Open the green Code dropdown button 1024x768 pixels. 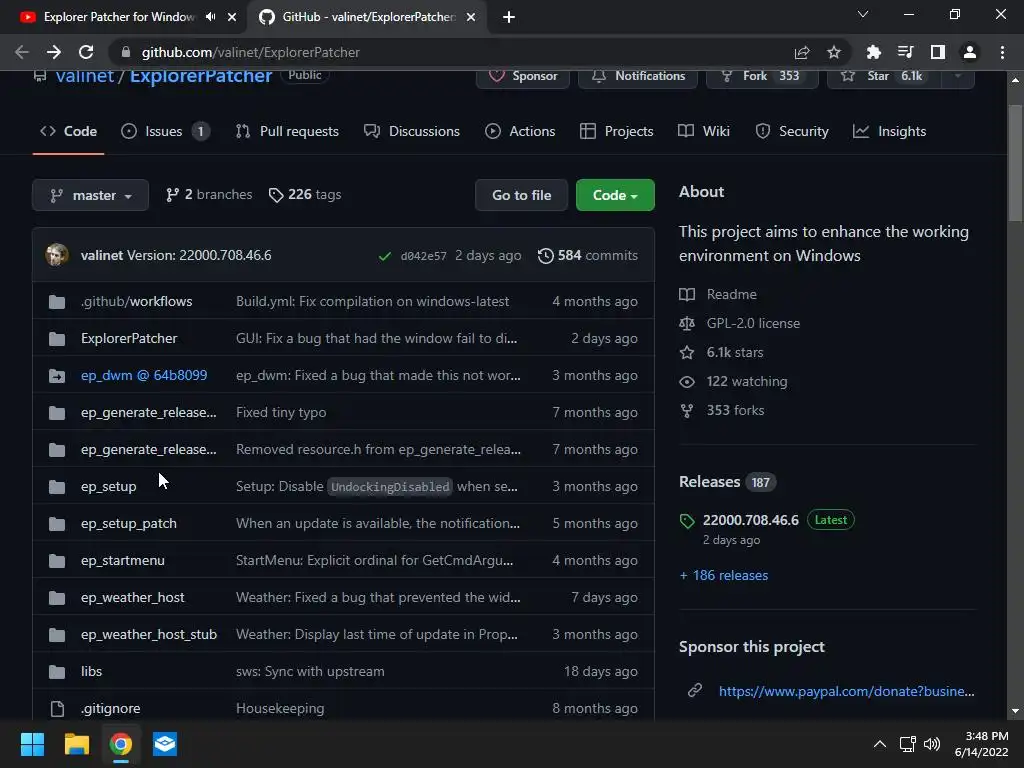coord(615,195)
